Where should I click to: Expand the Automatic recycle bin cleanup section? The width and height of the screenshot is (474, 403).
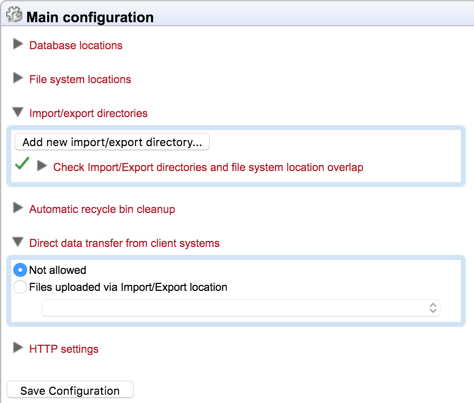point(18,208)
